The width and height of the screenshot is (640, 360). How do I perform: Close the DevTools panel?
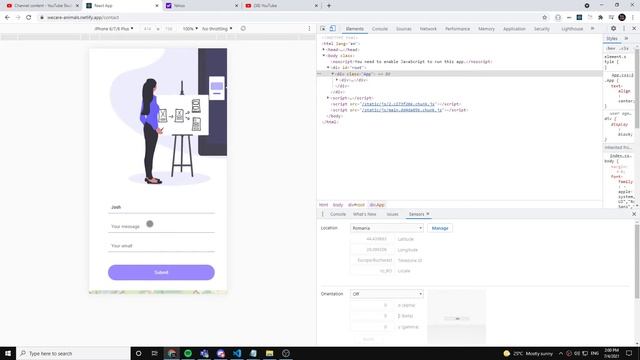click(634, 29)
